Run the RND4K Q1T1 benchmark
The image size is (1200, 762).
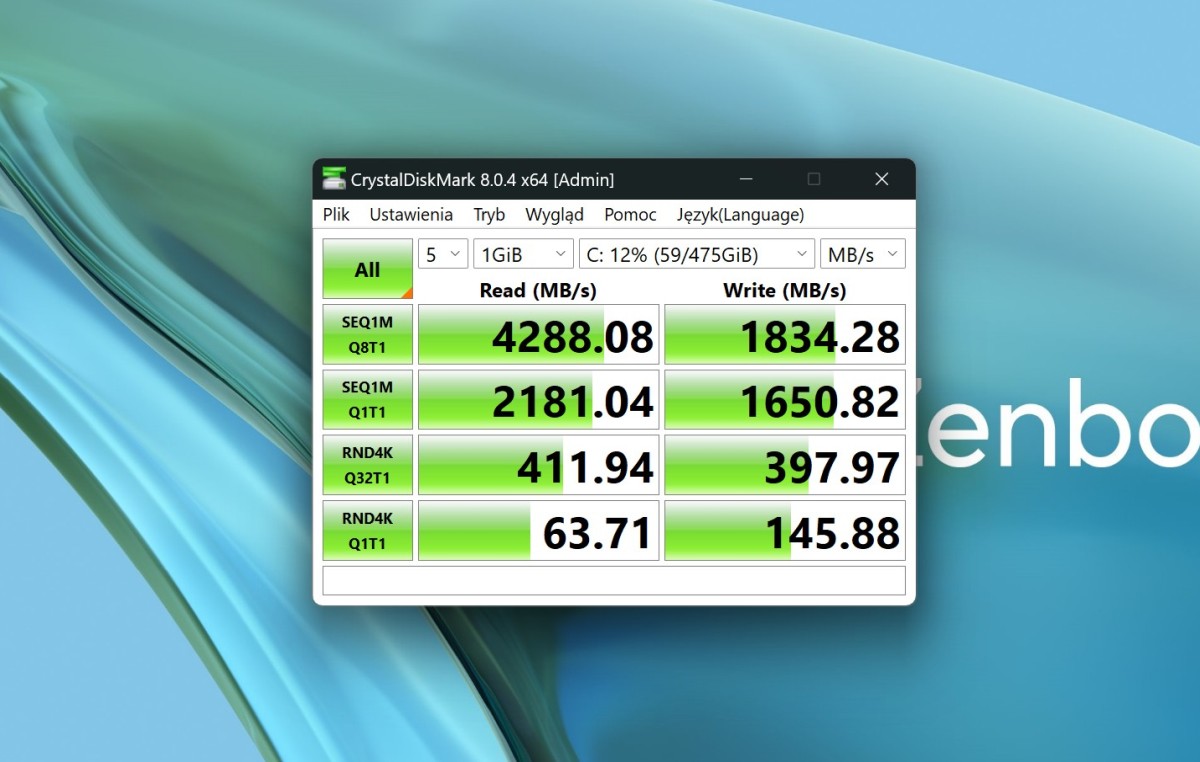[367, 530]
